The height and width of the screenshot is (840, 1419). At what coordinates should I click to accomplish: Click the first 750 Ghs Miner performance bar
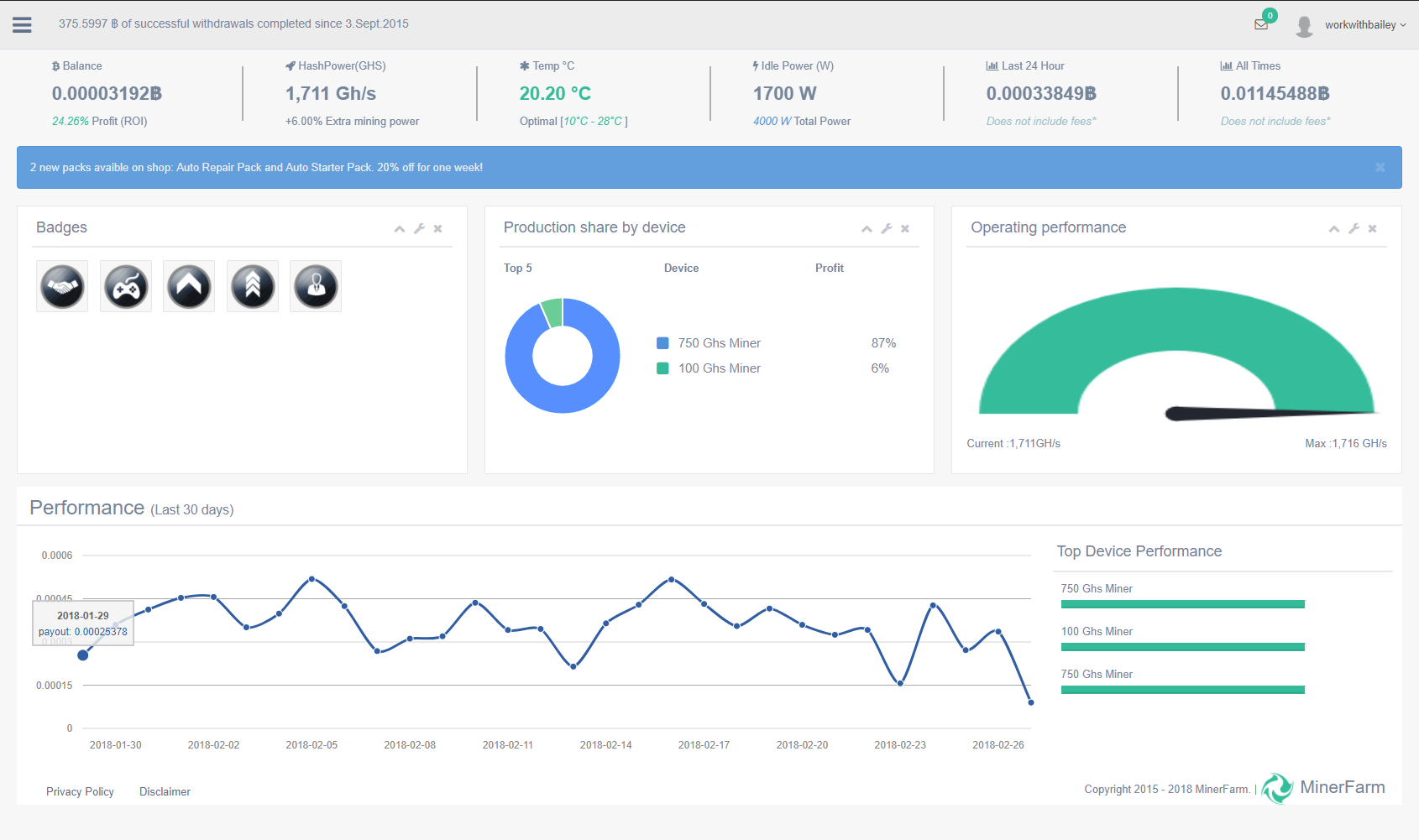click(x=1183, y=604)
